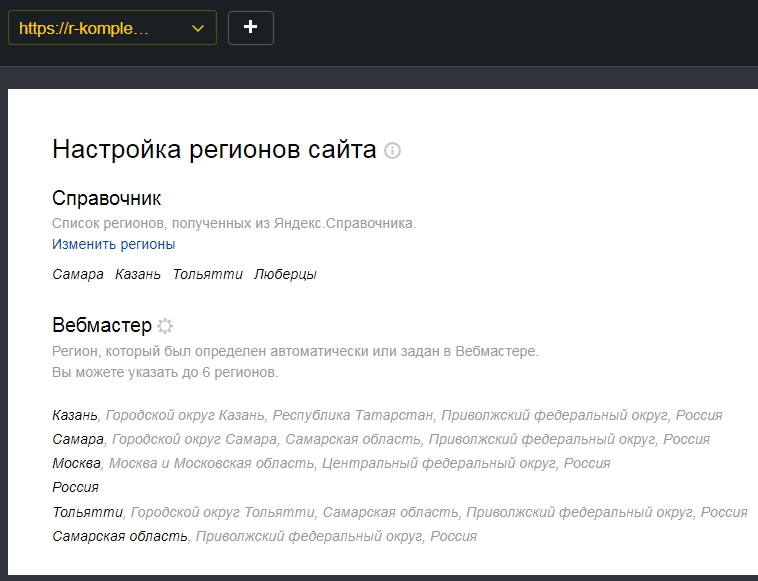Screen dimensions: 758x581
Task: Click the gear icon next to Вебмастер
Action: coord(165,326)
